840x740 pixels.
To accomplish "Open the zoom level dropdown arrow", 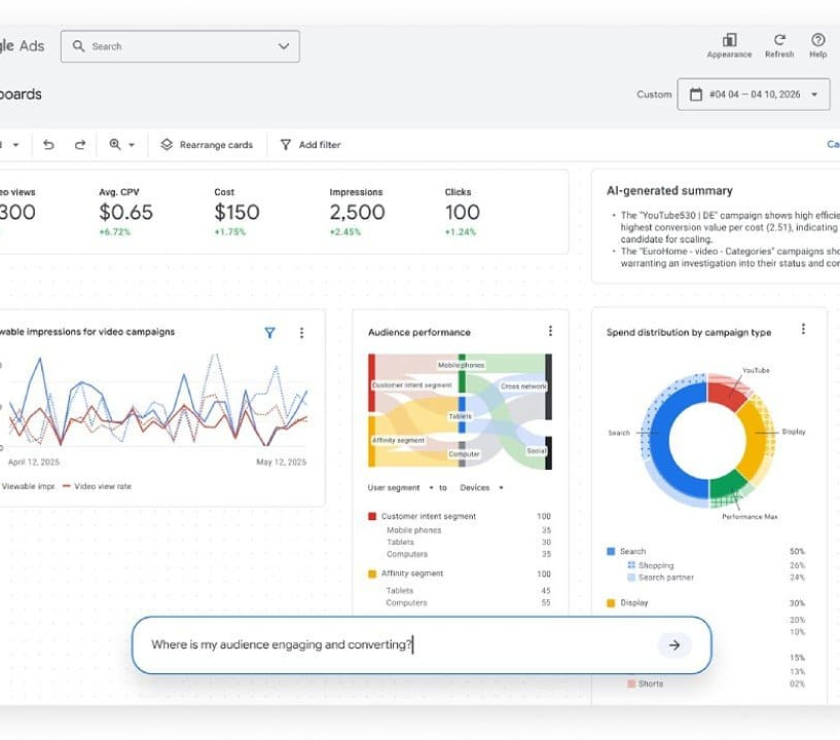I will click(x=131, y=145).
